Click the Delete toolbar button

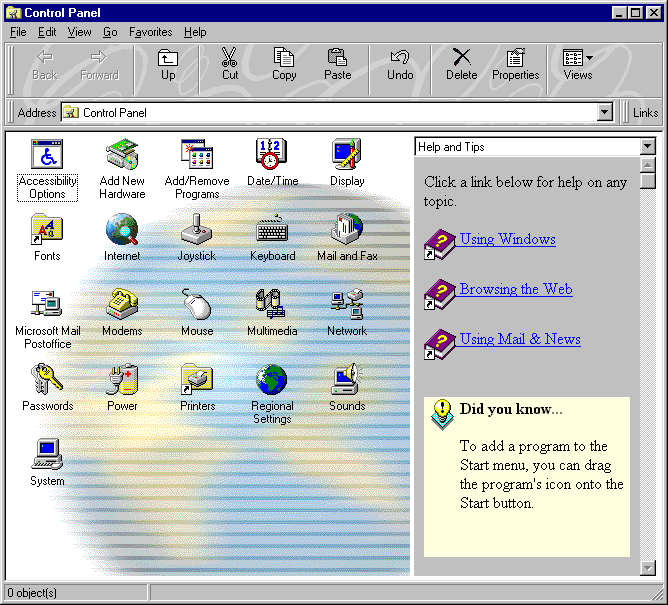461,65
